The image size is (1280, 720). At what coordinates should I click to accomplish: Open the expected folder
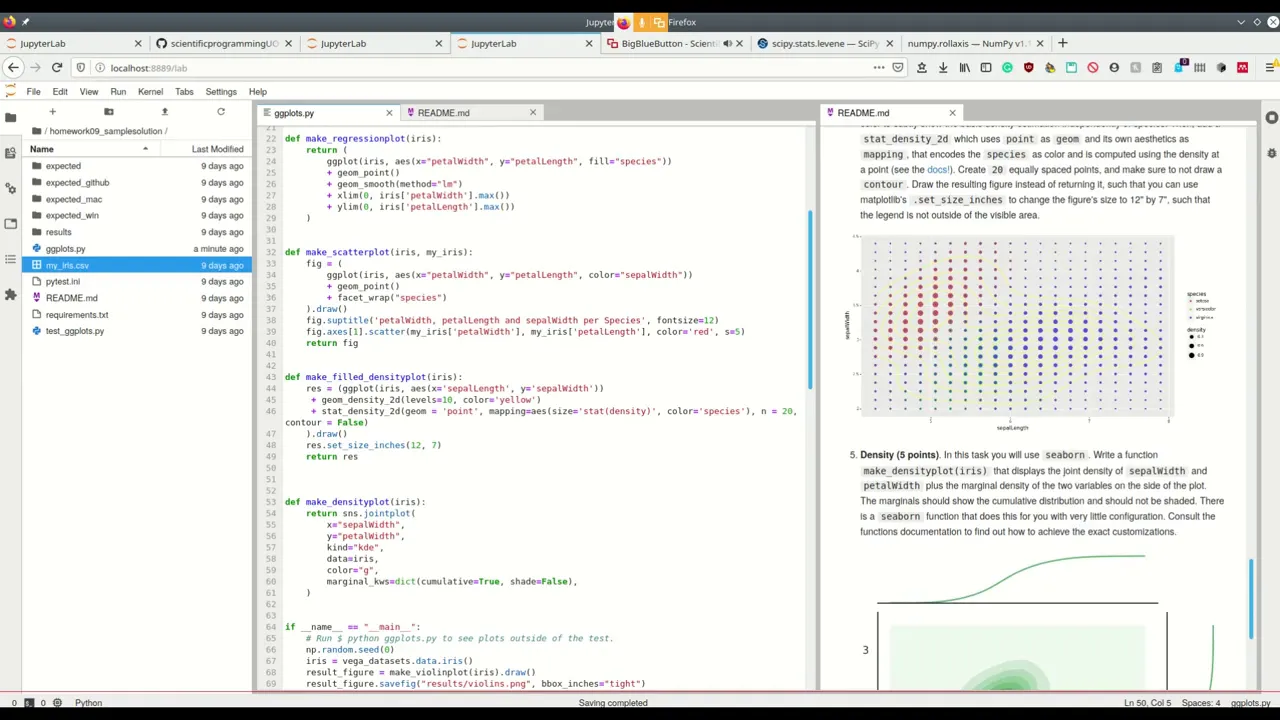point(137,166)
